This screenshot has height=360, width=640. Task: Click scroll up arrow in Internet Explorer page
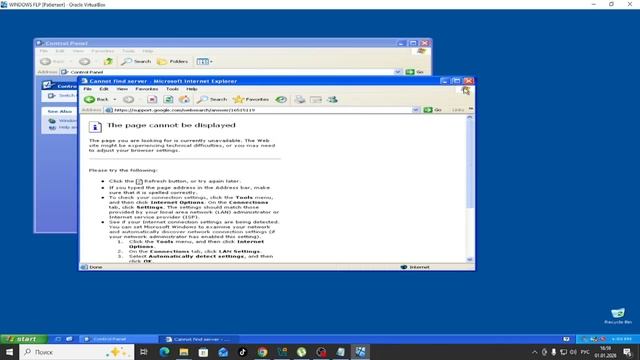[x=470, y=117]
